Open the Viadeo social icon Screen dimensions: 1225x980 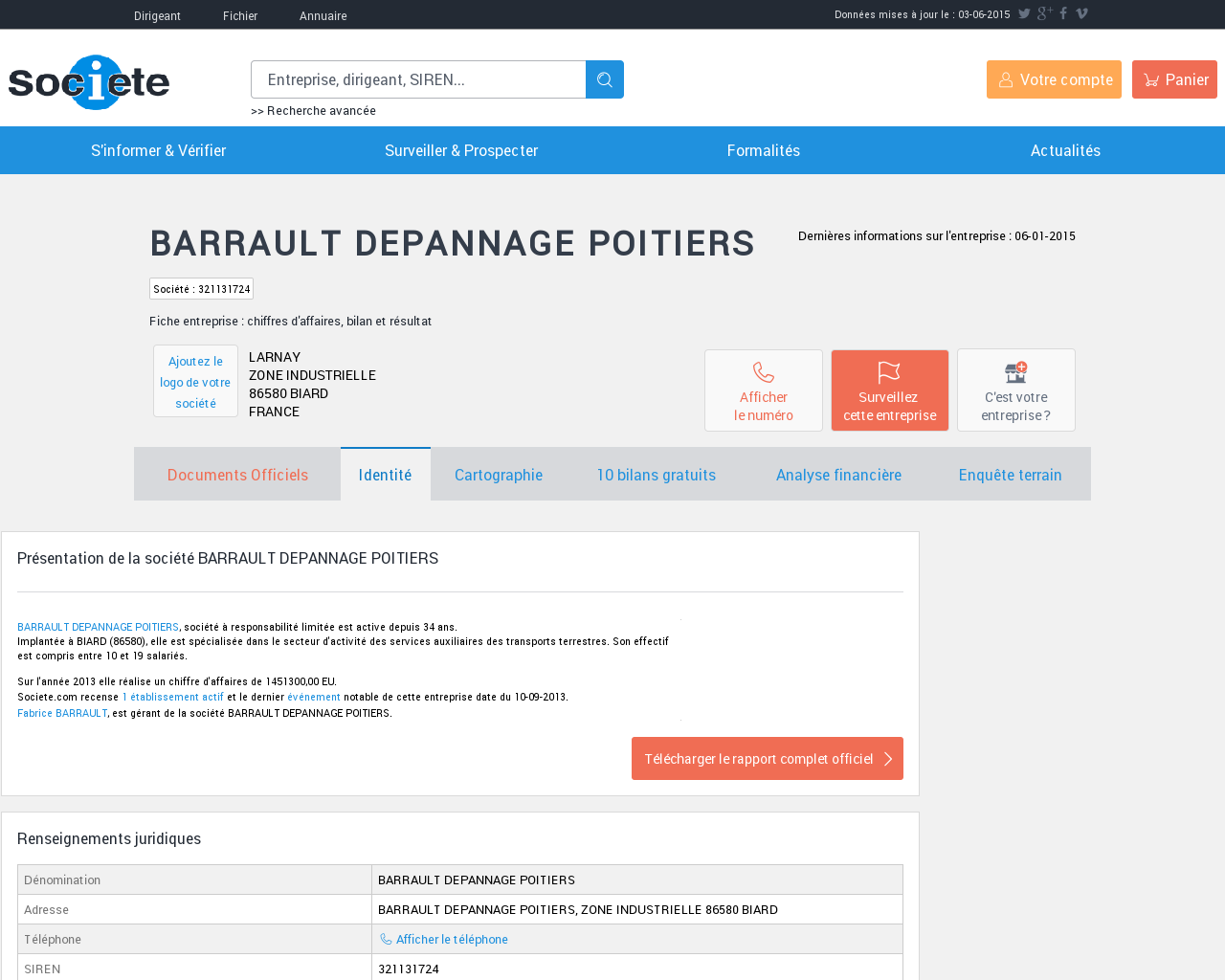pos(1081,13)
